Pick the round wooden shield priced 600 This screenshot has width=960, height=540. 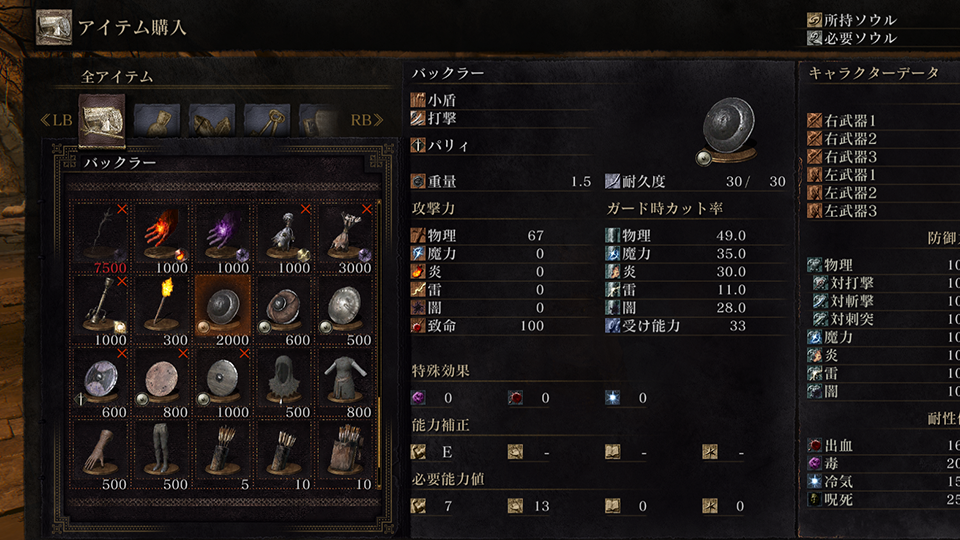tap(284, 311)
